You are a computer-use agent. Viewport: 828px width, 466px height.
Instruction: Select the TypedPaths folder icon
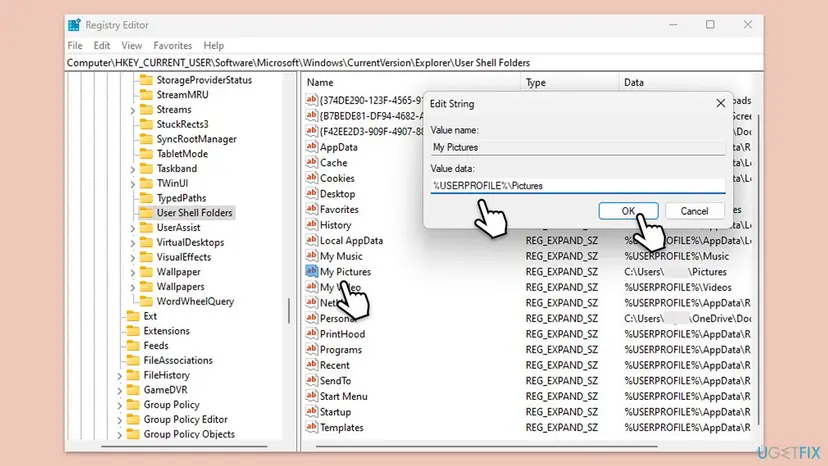click(146, 198)
